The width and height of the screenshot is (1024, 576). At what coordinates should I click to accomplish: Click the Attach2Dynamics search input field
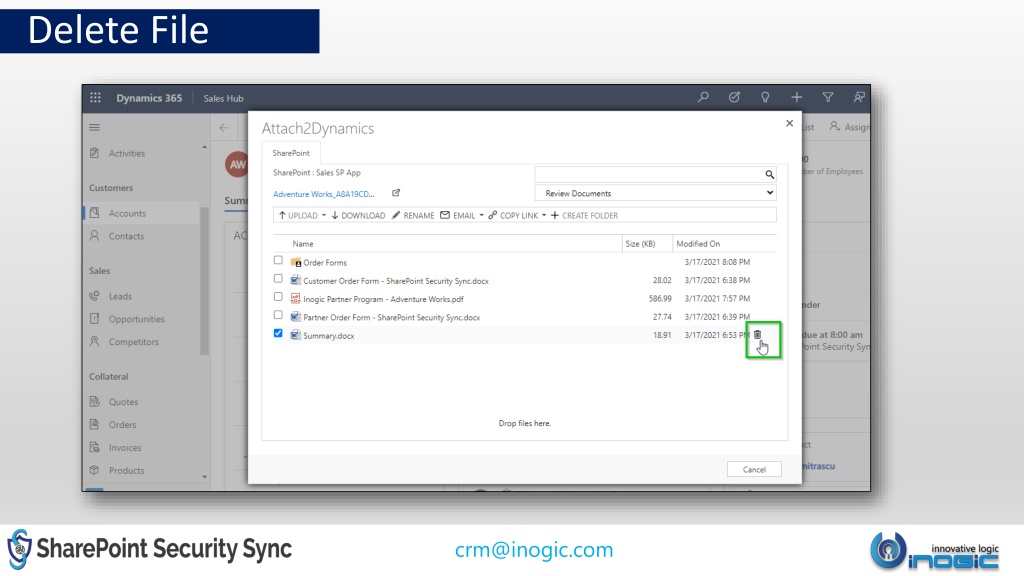pos(649,174)
